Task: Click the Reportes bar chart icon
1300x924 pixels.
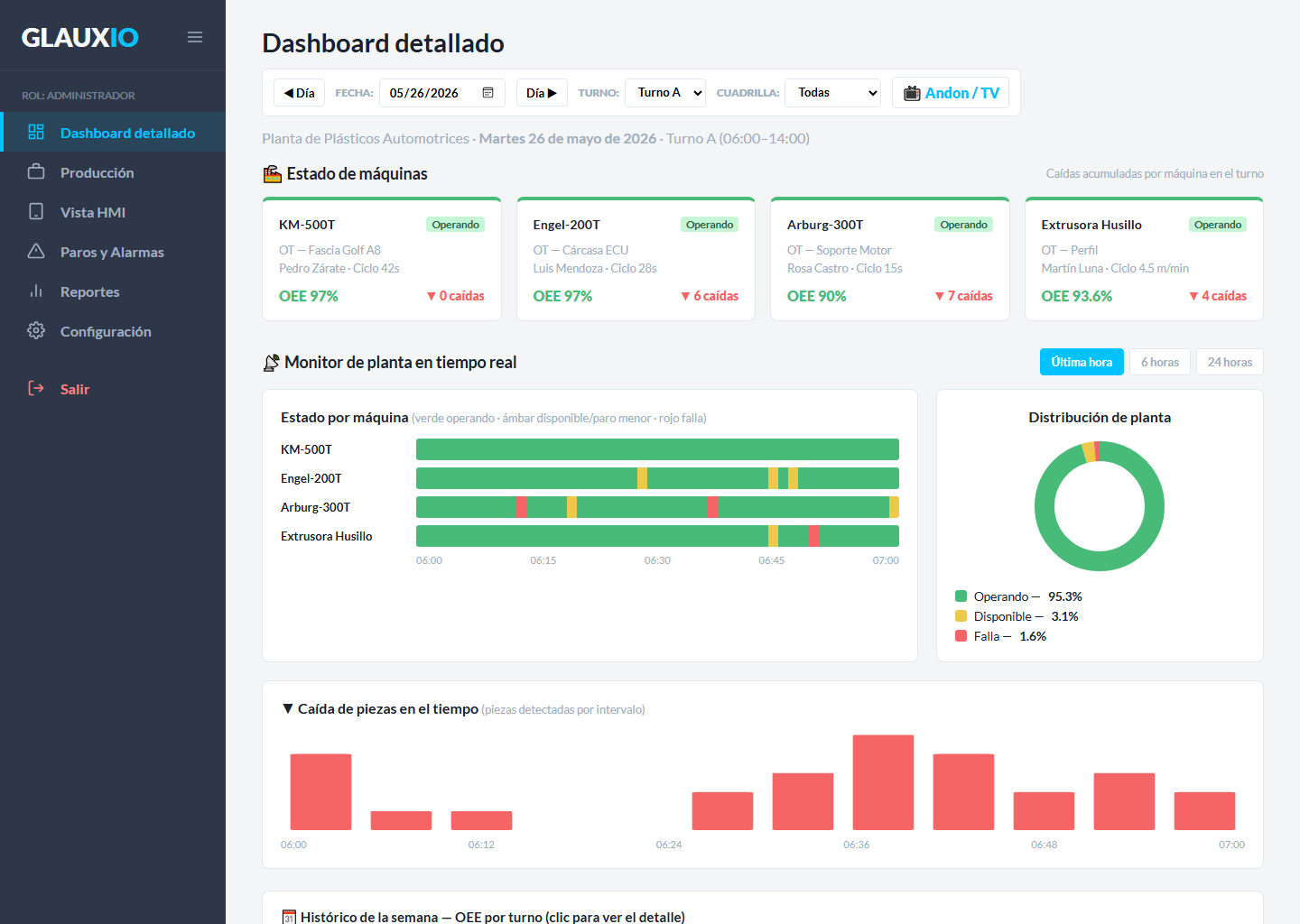Action: coord(36,291)
